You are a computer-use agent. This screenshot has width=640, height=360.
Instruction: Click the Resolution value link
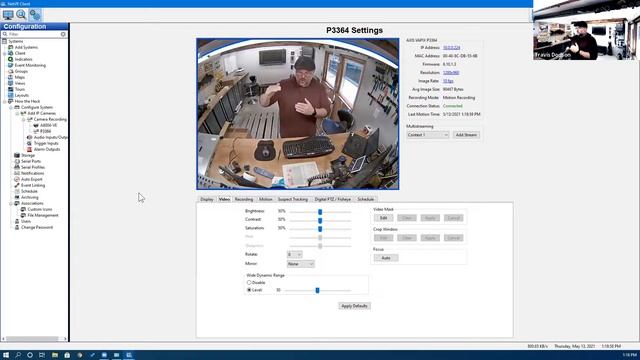point(451,73)
